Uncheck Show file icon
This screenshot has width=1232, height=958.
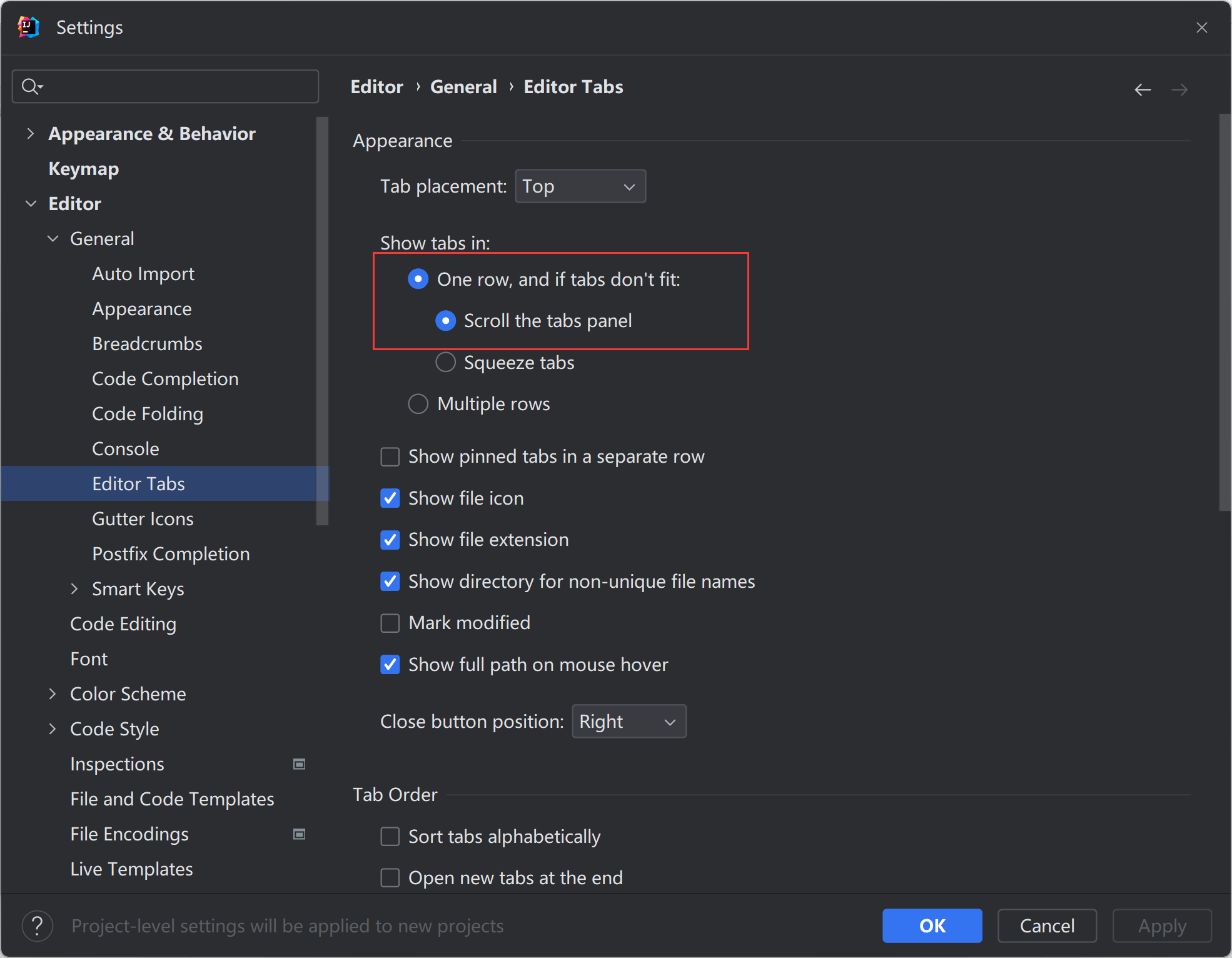[390, 498]
